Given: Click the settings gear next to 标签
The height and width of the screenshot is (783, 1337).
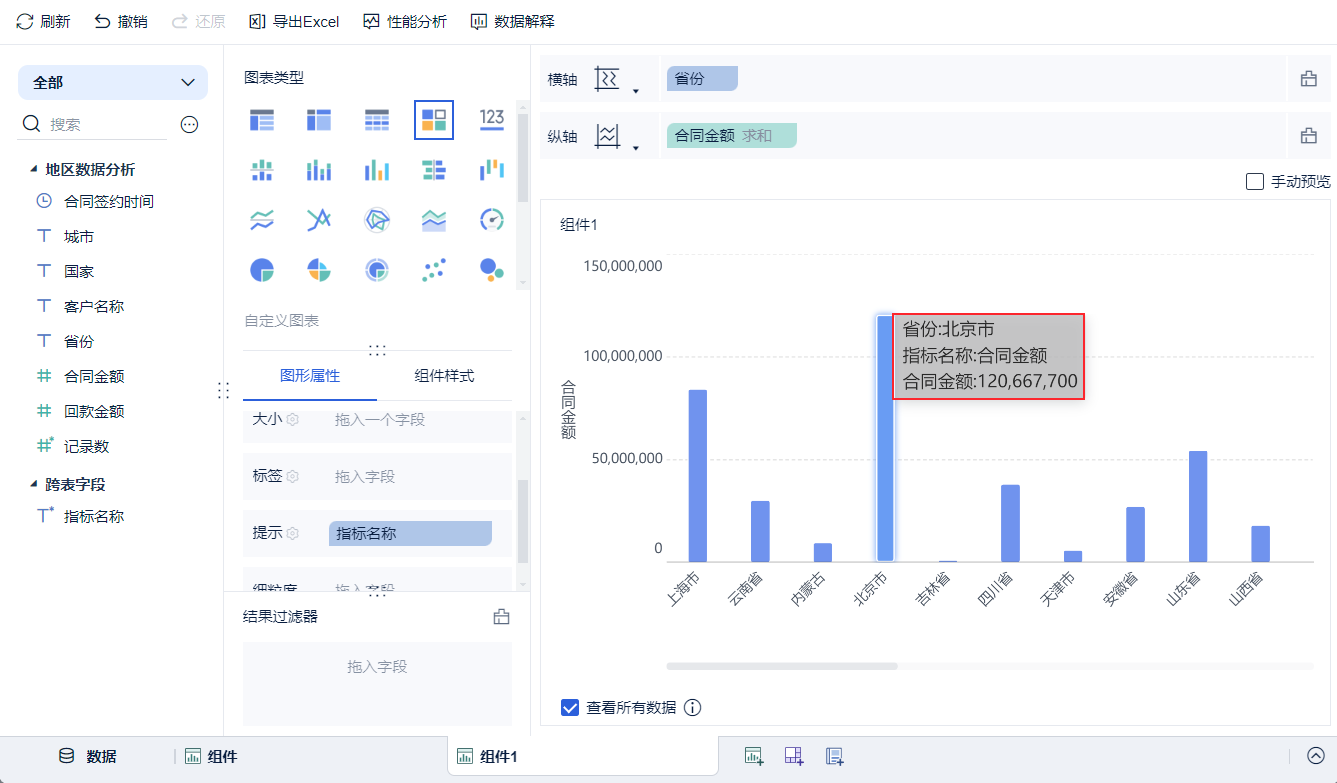Looking at the screenshot, I should [293, 477].
